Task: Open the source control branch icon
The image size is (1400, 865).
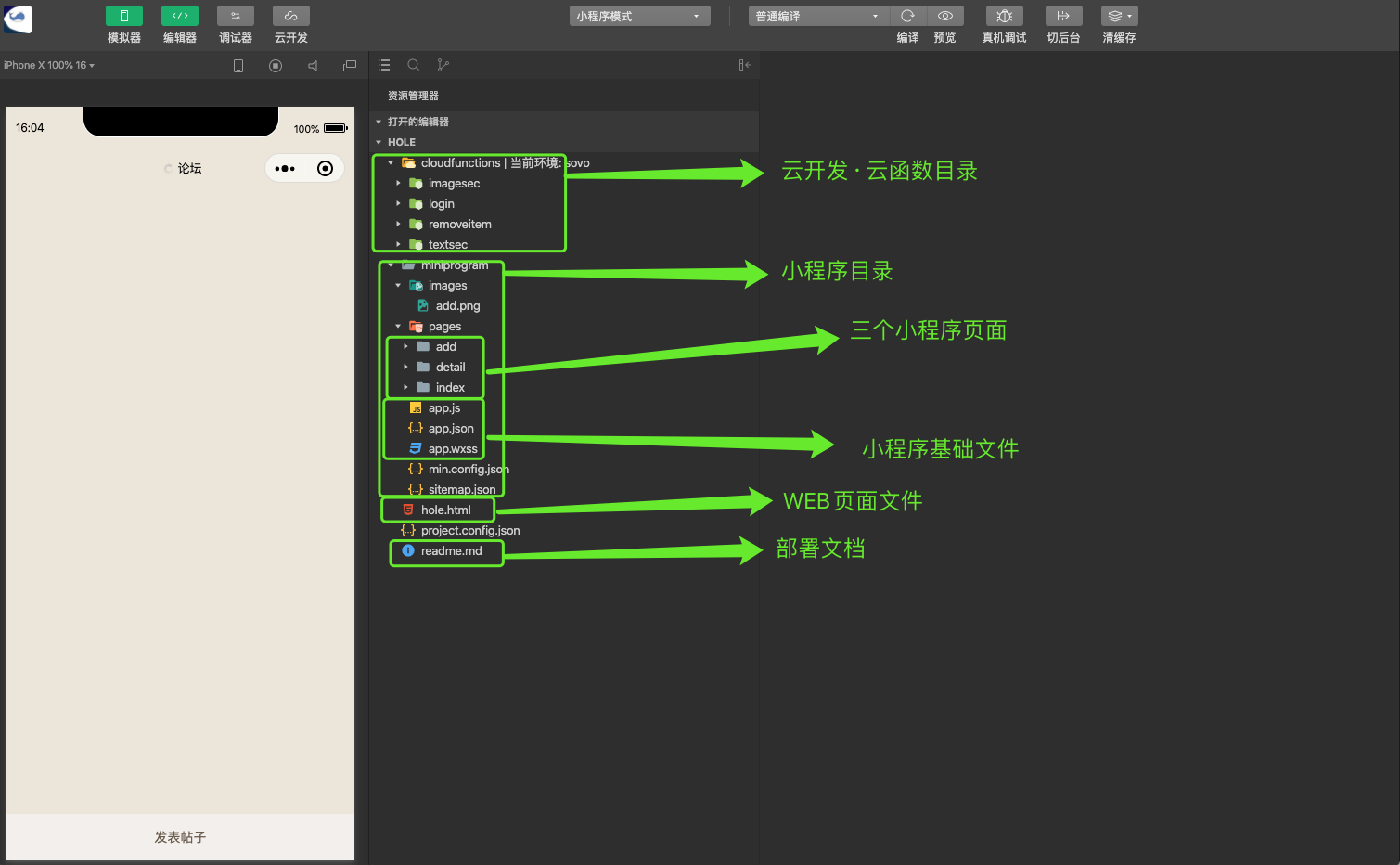Action: (443, 65)
